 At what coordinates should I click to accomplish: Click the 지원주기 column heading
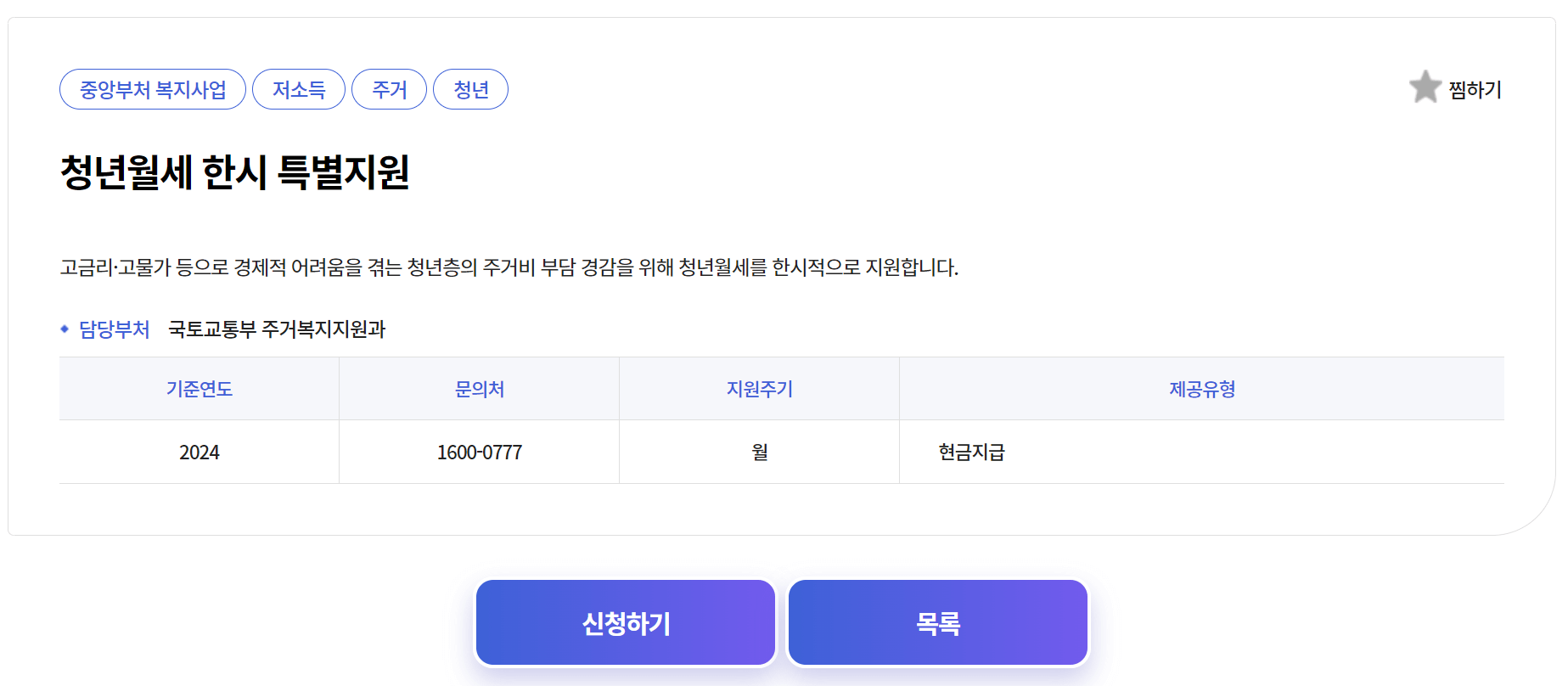point(759,388)
